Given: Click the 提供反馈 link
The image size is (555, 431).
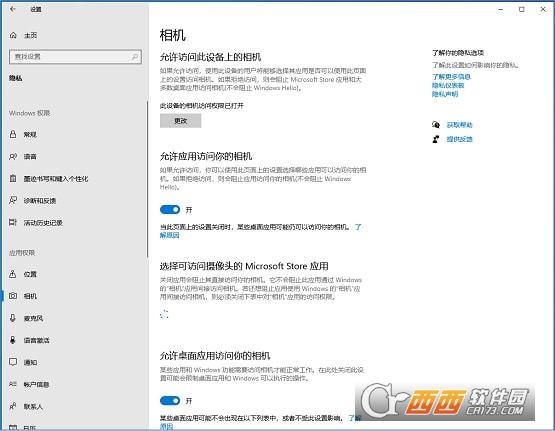Looking at the screenshot, I should pos(459,139).
